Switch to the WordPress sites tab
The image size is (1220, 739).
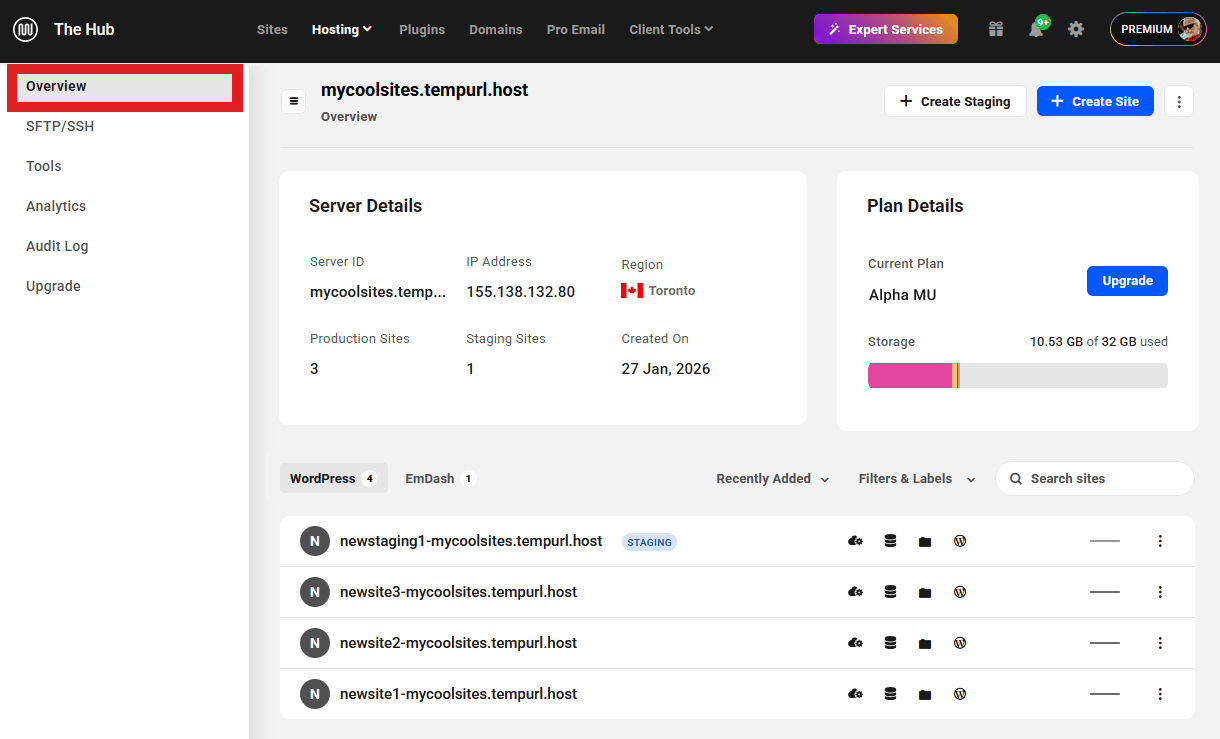click(334, 478)
